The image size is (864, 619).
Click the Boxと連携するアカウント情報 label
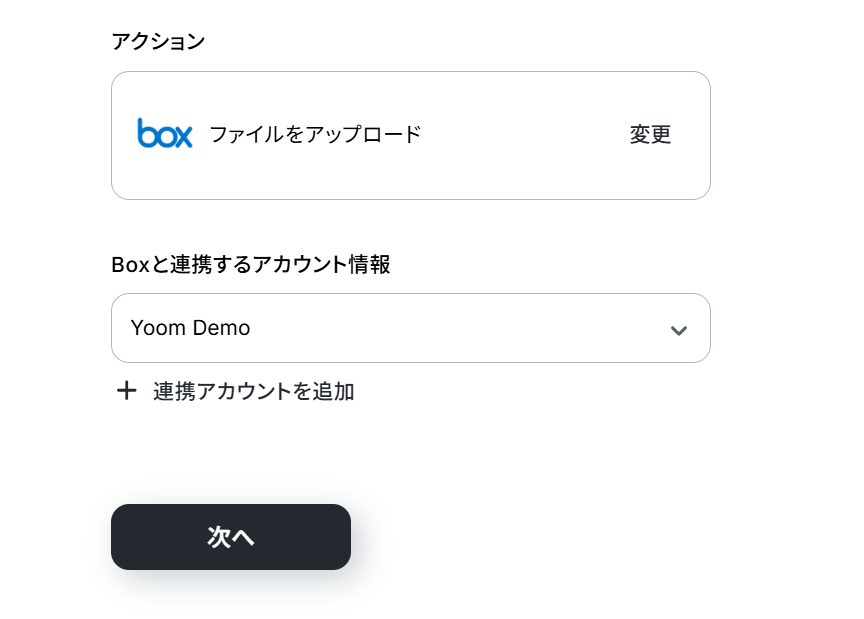pyautogui.click(x=250, y=264)
